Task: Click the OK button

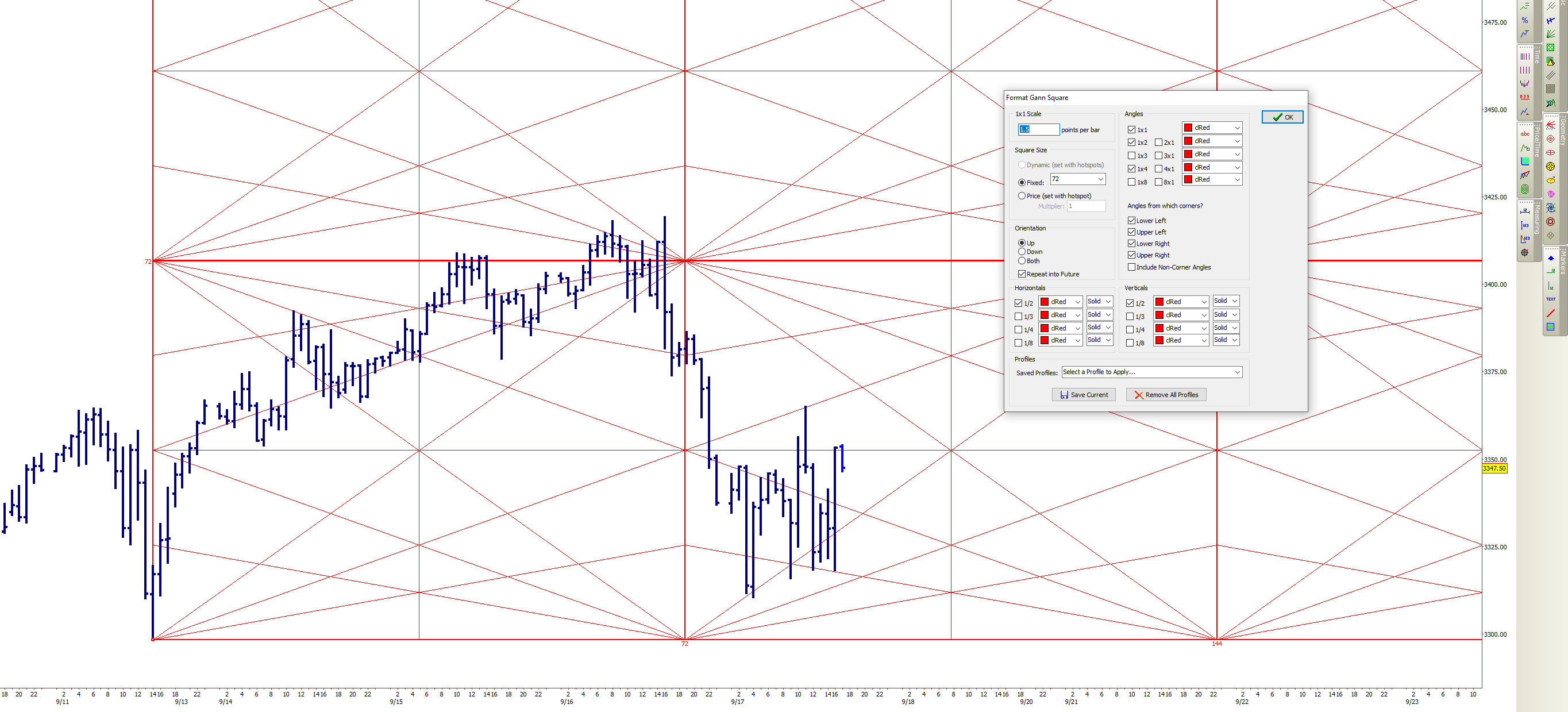Action: pyautogui.click(x=1282, y=117)
